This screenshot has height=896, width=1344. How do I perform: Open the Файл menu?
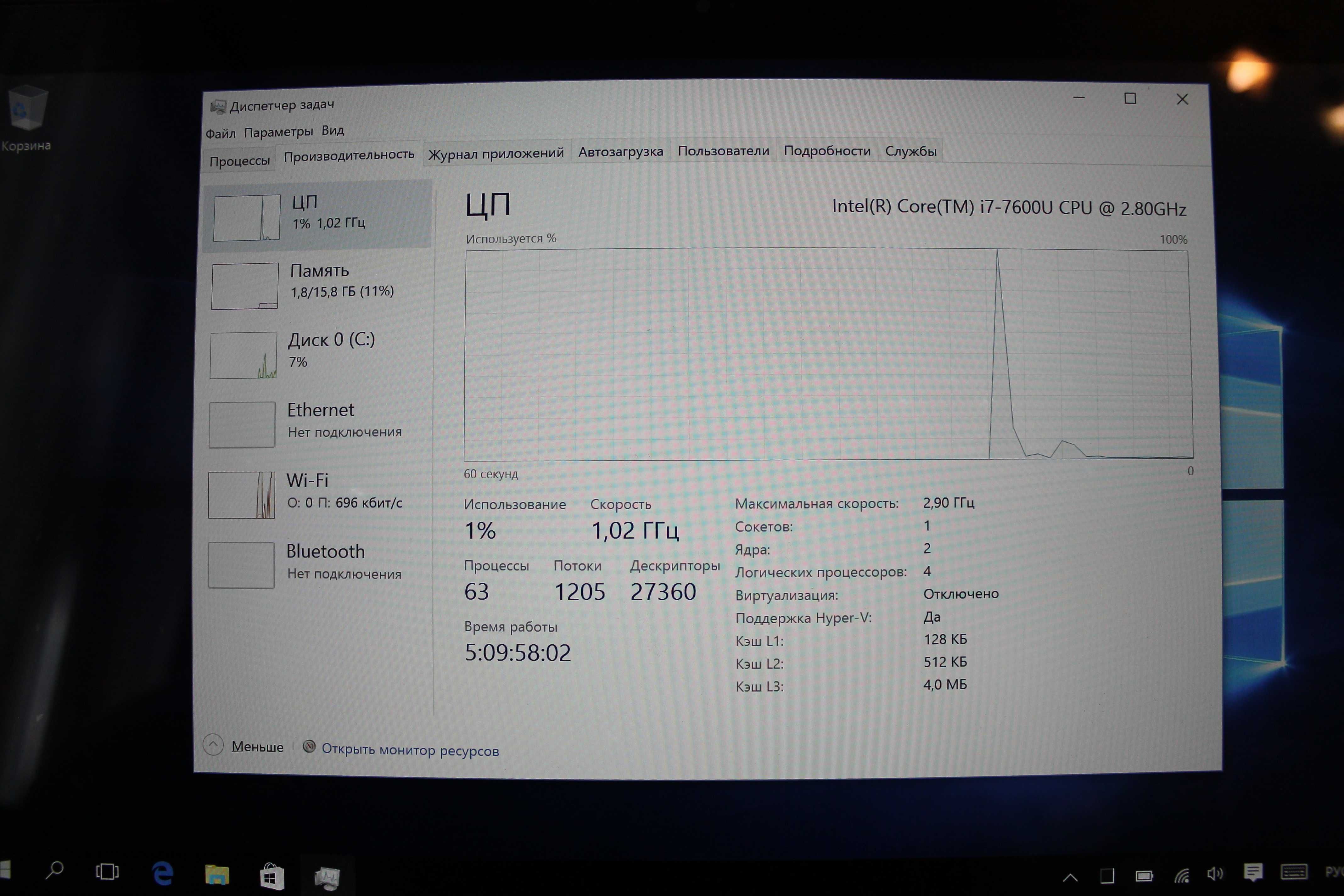pyautogui.click(x=221, y=134)
